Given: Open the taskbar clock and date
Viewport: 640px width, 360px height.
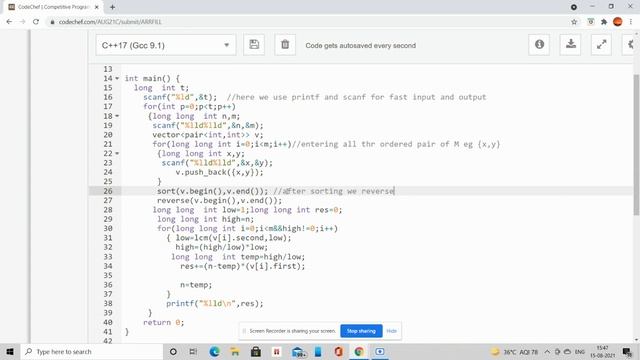Looking at the screenshot, I should coord(602,351).
